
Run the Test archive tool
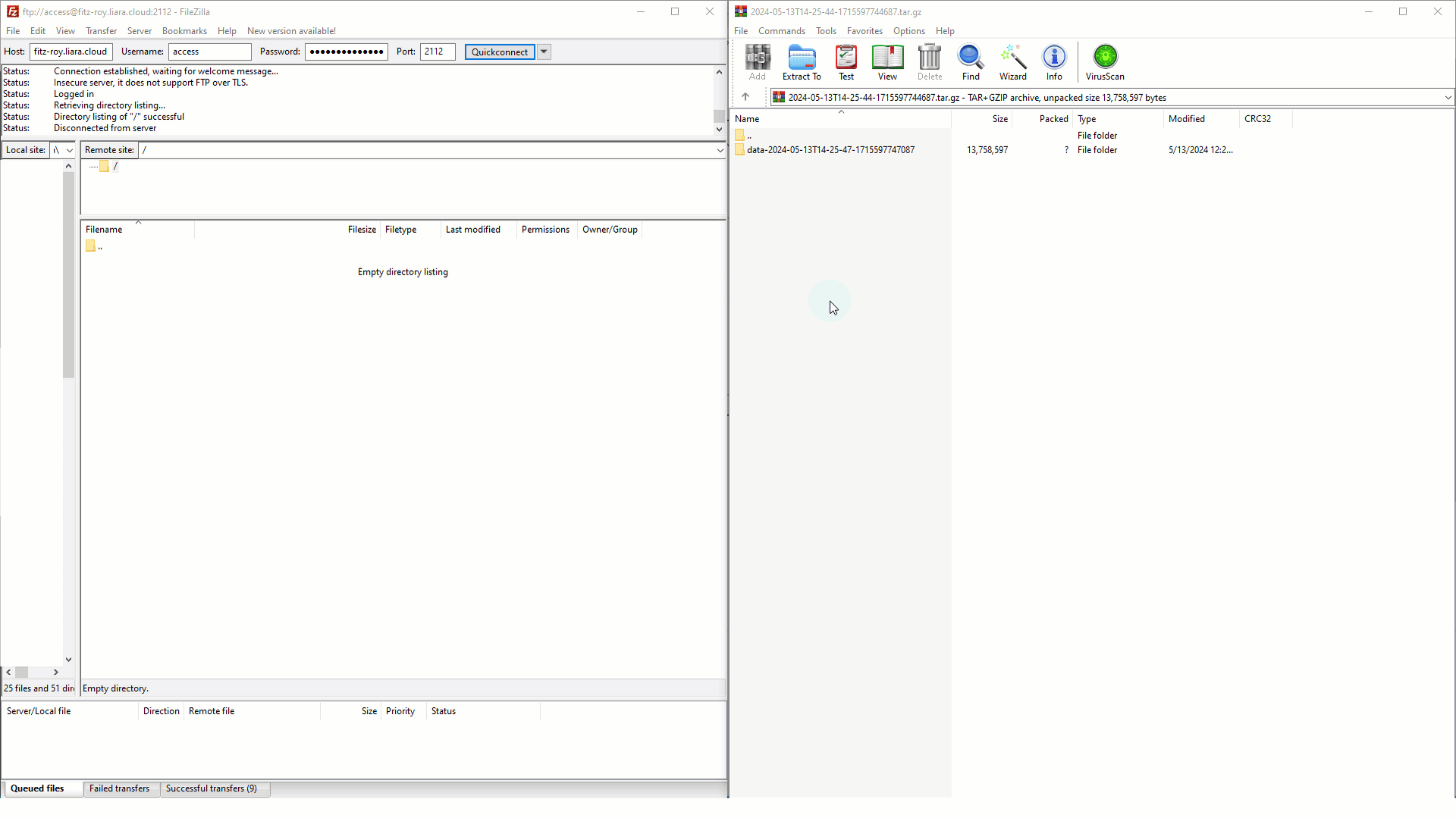tap(846, 63)
